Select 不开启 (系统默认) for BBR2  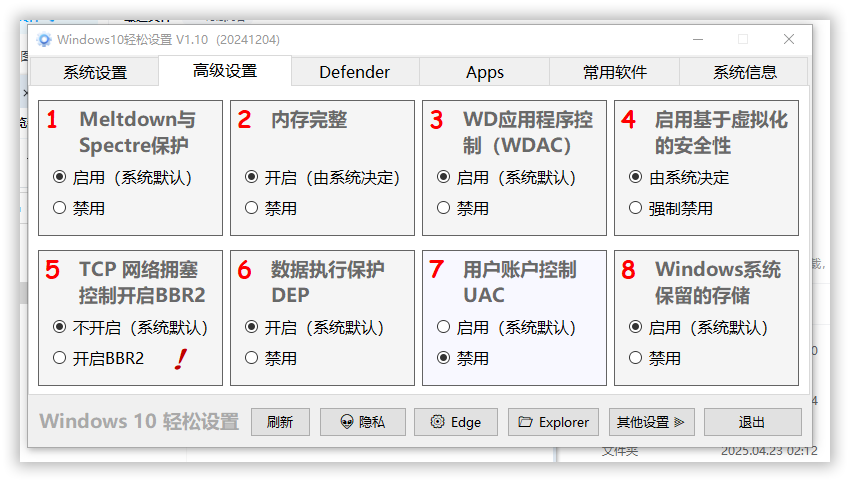pos(131,327)
